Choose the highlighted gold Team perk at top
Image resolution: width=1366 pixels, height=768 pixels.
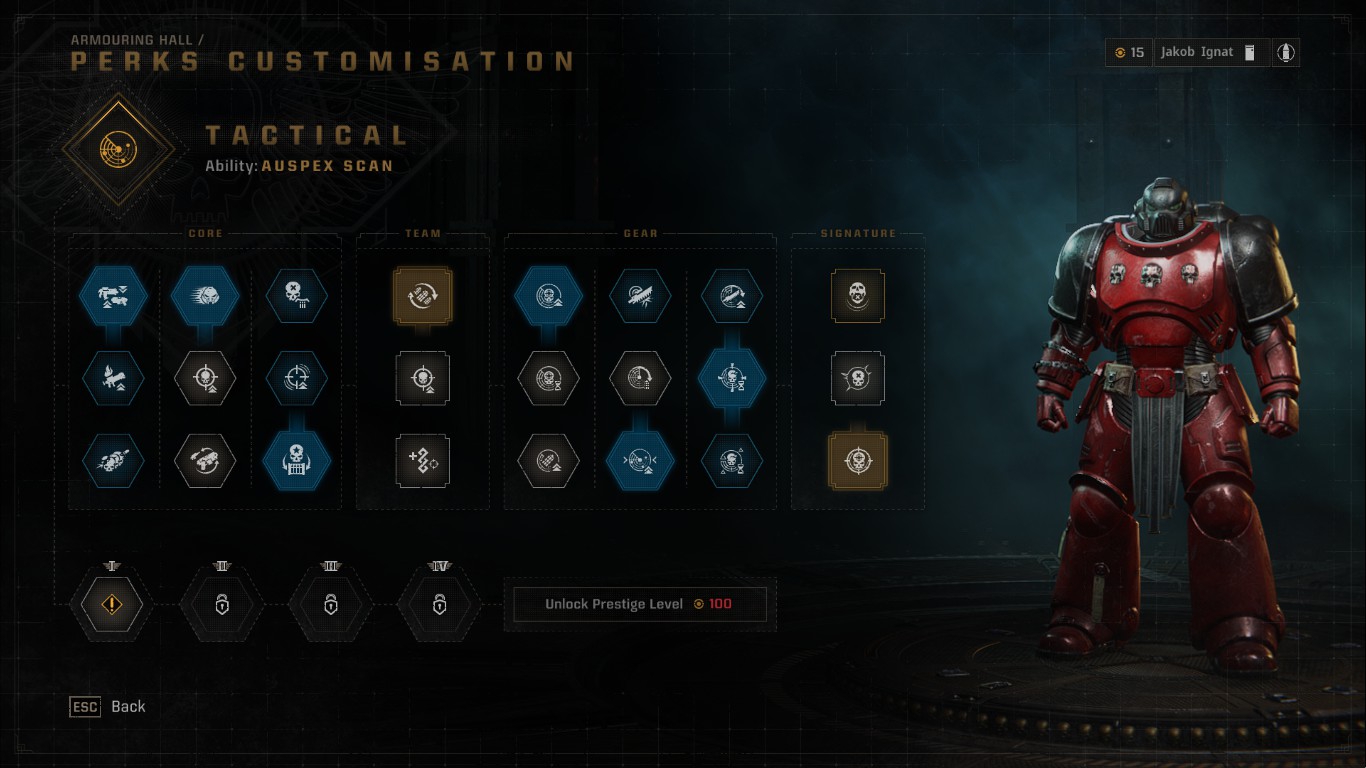[x=423, y=296]
